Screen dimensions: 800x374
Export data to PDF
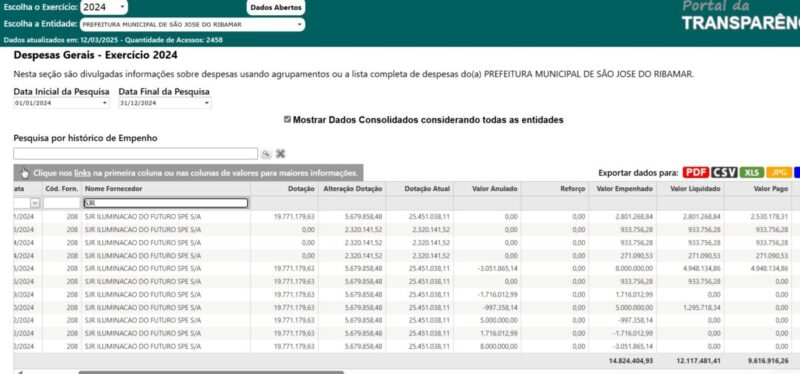click(696, 172)
